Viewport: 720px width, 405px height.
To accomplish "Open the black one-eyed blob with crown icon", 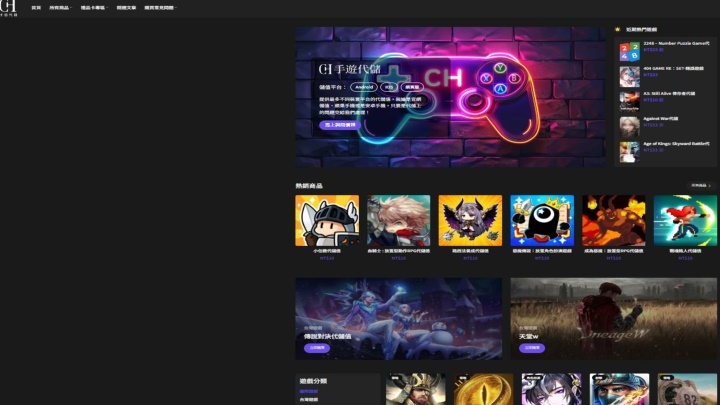I will tap(542, 220).
